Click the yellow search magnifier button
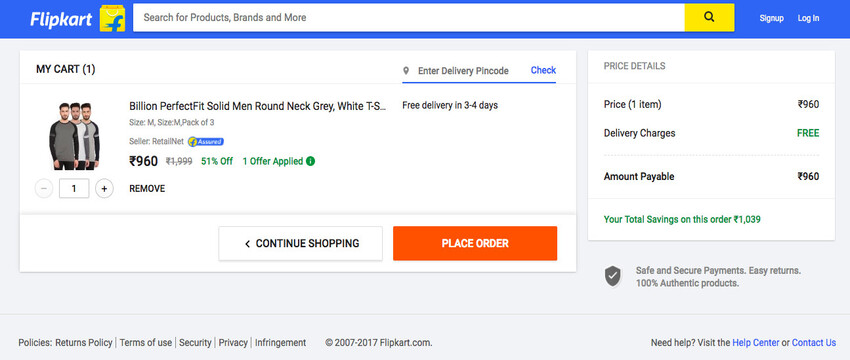Screen dimensions: 850x360 [x=709, y=17]
